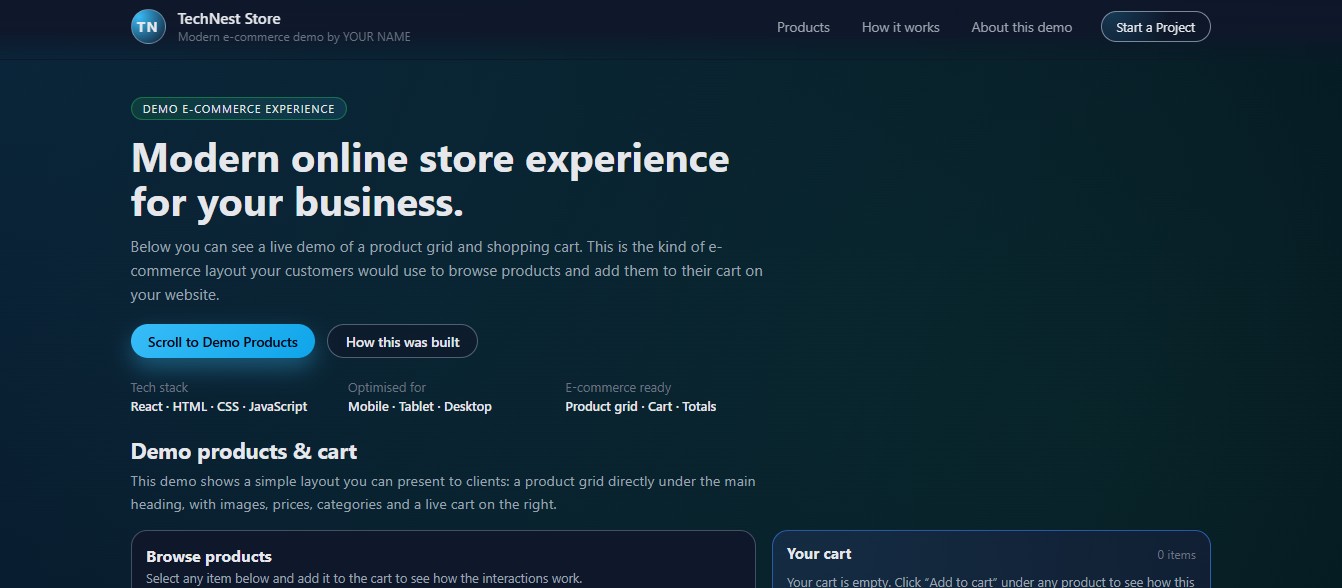Open the Products page from the navigation
Viewport: 1342px width, 588px height.
[803, 27]
